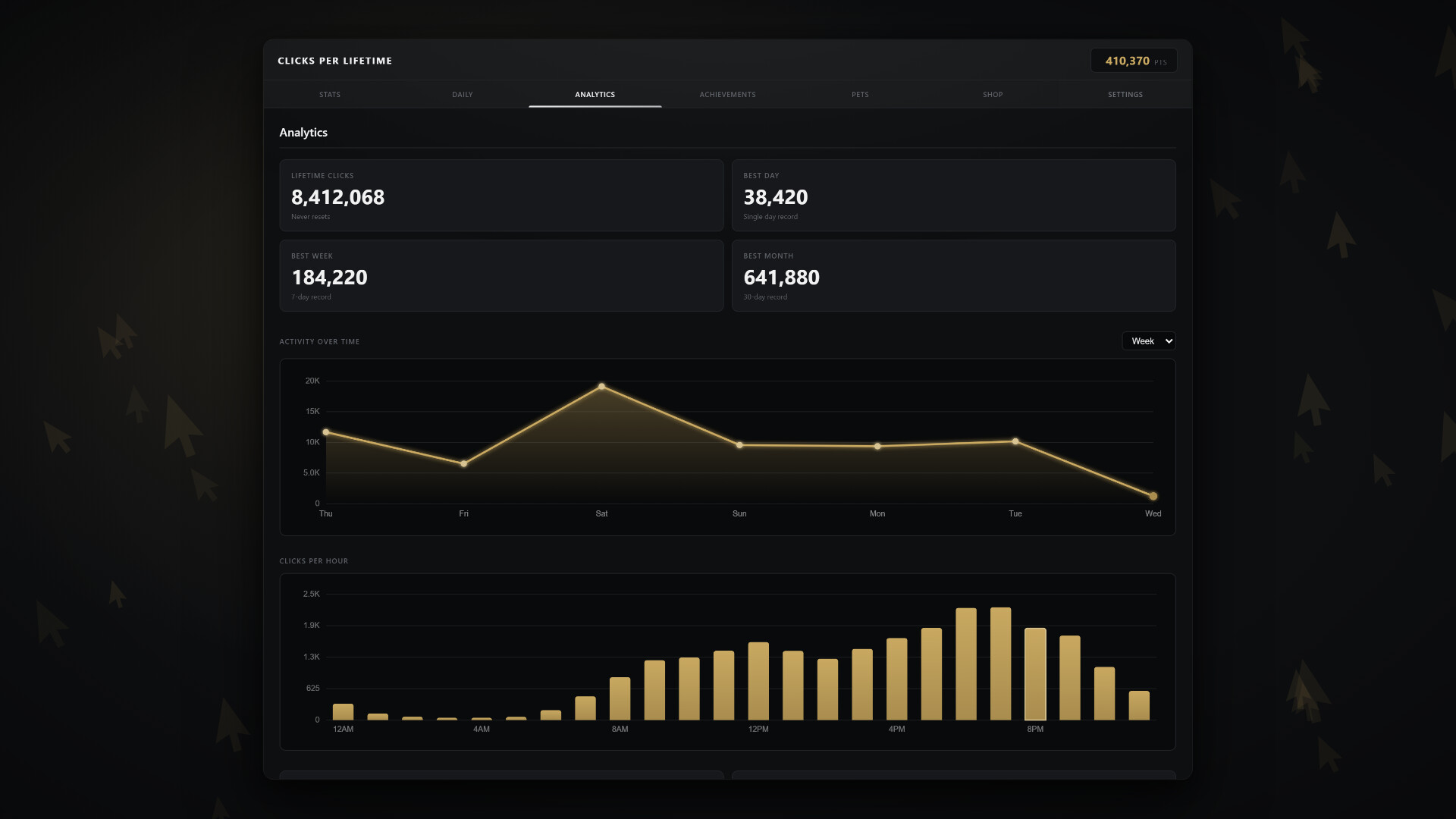
Task: Click the Tue data point on line chart
Action: pyautogui.click(x=1015, y=441)
